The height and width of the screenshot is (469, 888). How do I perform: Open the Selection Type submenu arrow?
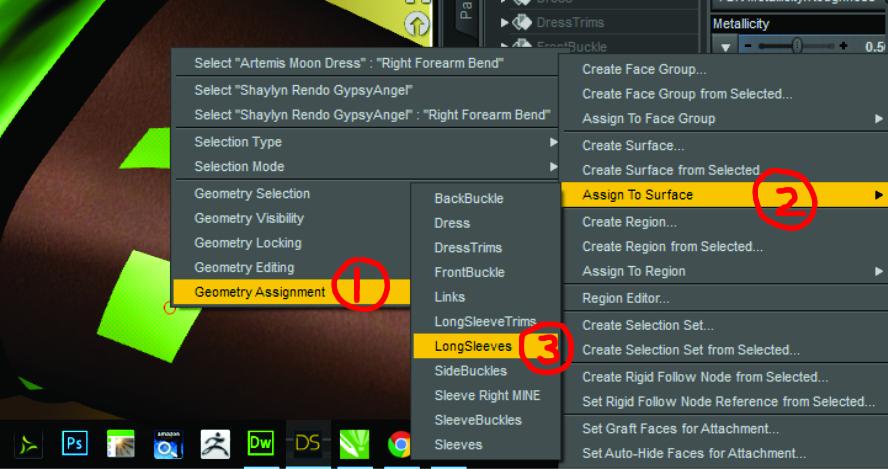coord(553,142)
